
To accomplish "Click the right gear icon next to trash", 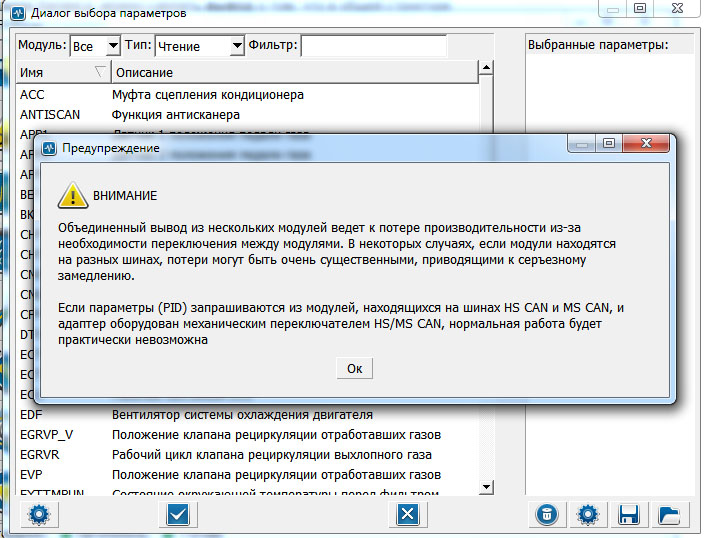I will (x=588, y=514).
